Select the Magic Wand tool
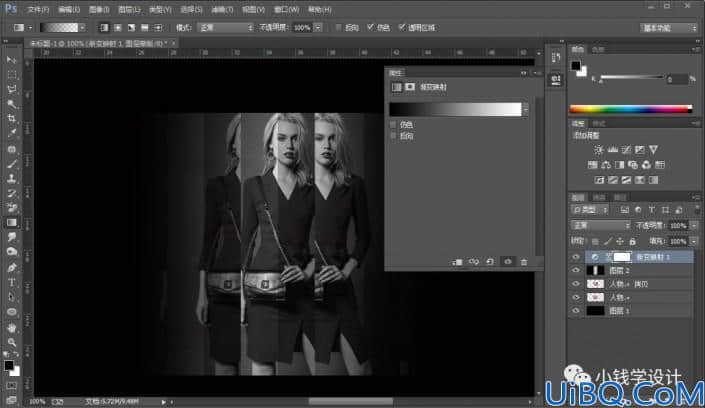Image resolution: width=705 pixels, height=408 pixels. coord(12,104)
